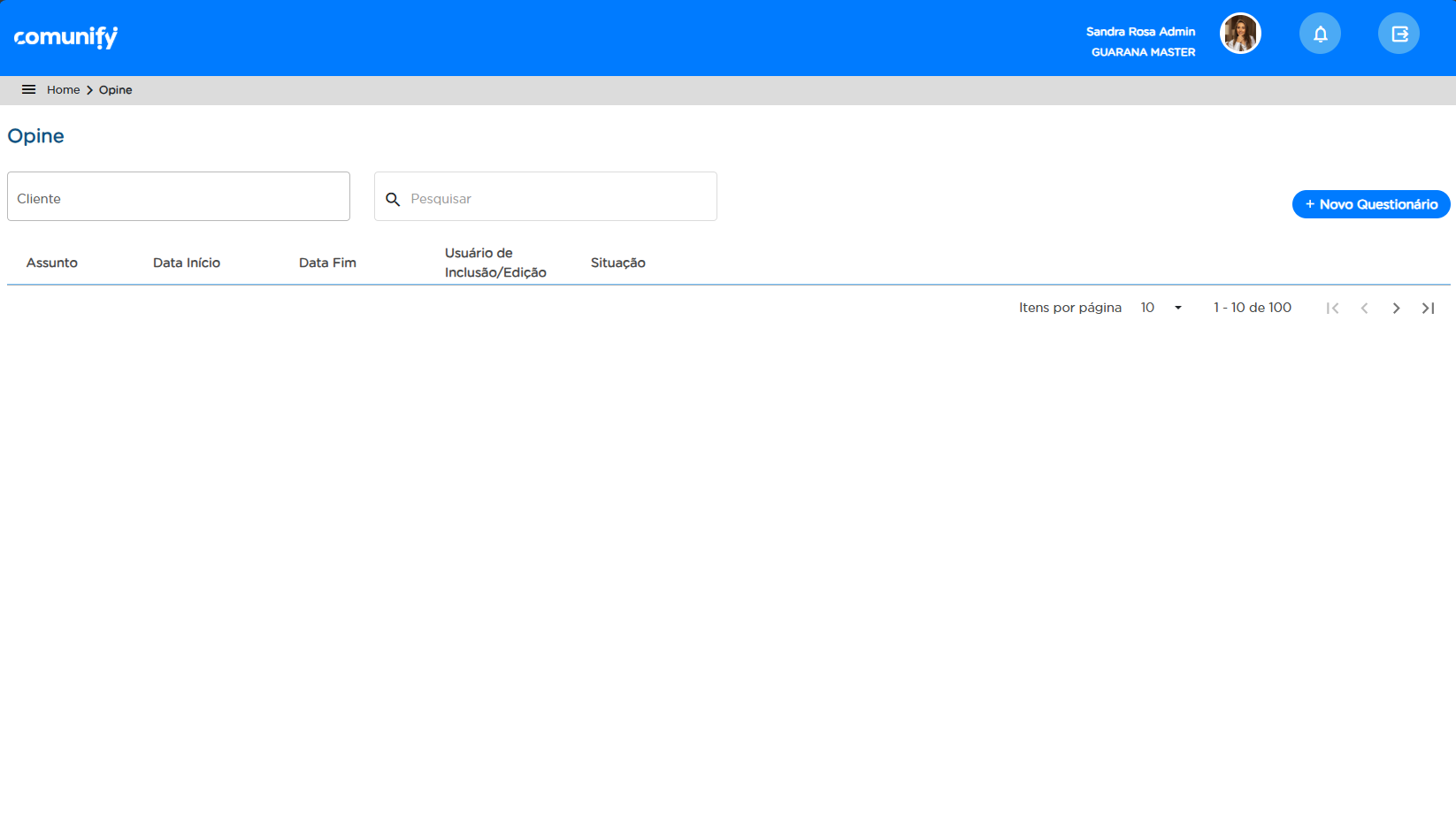Click the search magnifier icon

tap(393, 199)
